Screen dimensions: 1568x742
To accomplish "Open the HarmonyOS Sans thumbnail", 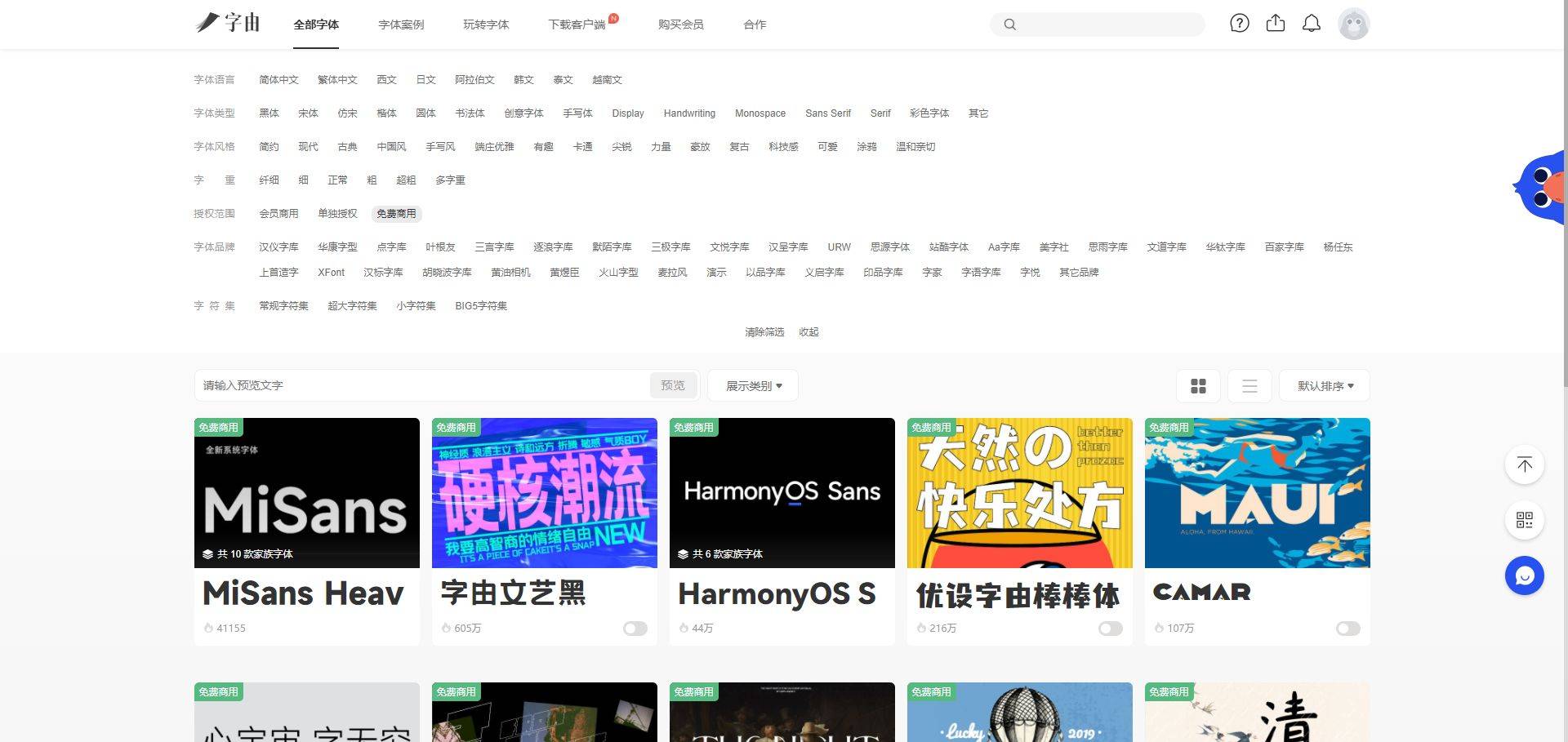I will [782, 493].
